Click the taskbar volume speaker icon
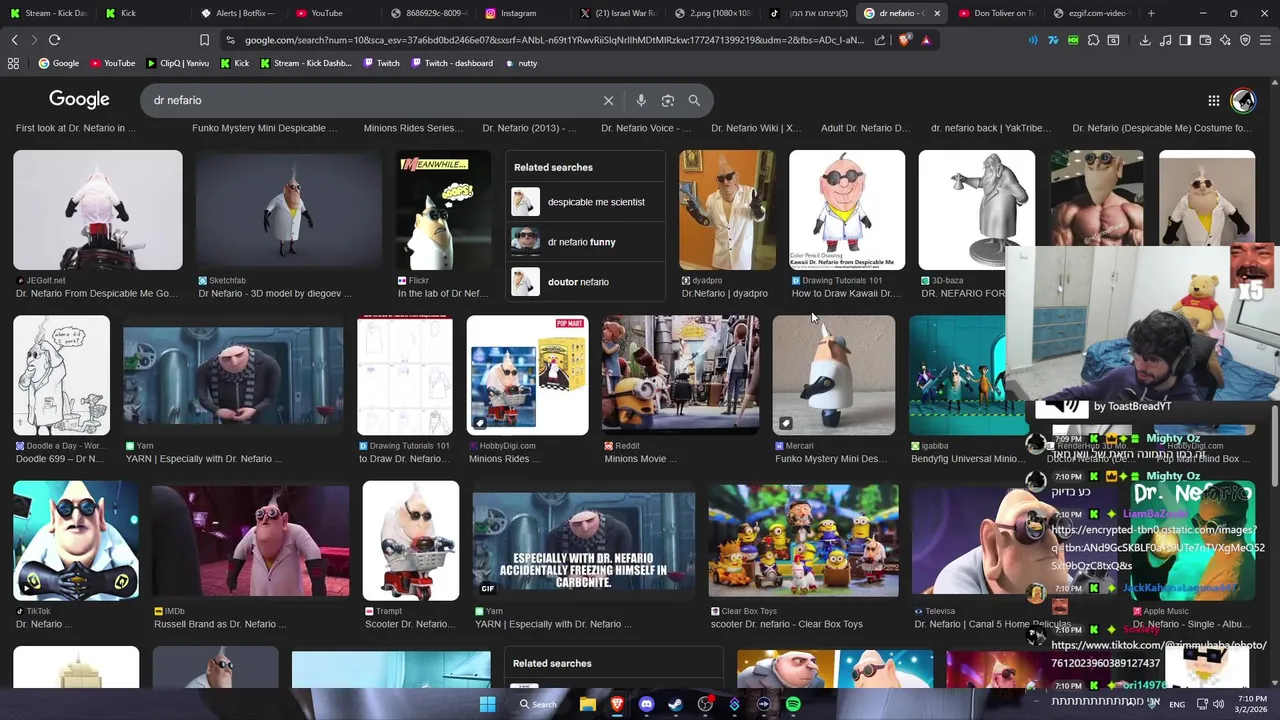This screenshot has width=1280, height=720. [1218, 704]
